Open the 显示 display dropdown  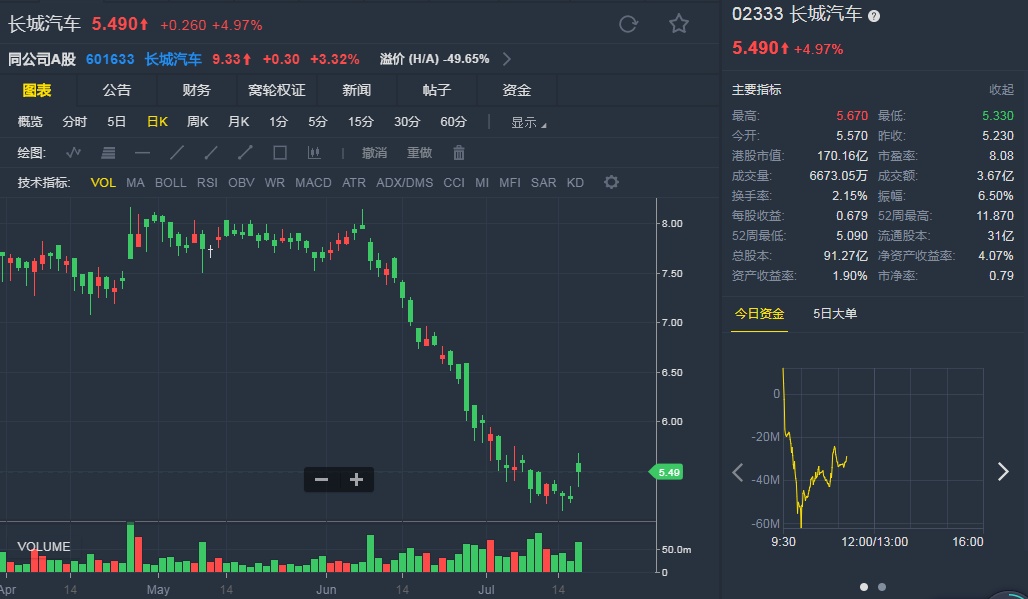pos(528,123)
